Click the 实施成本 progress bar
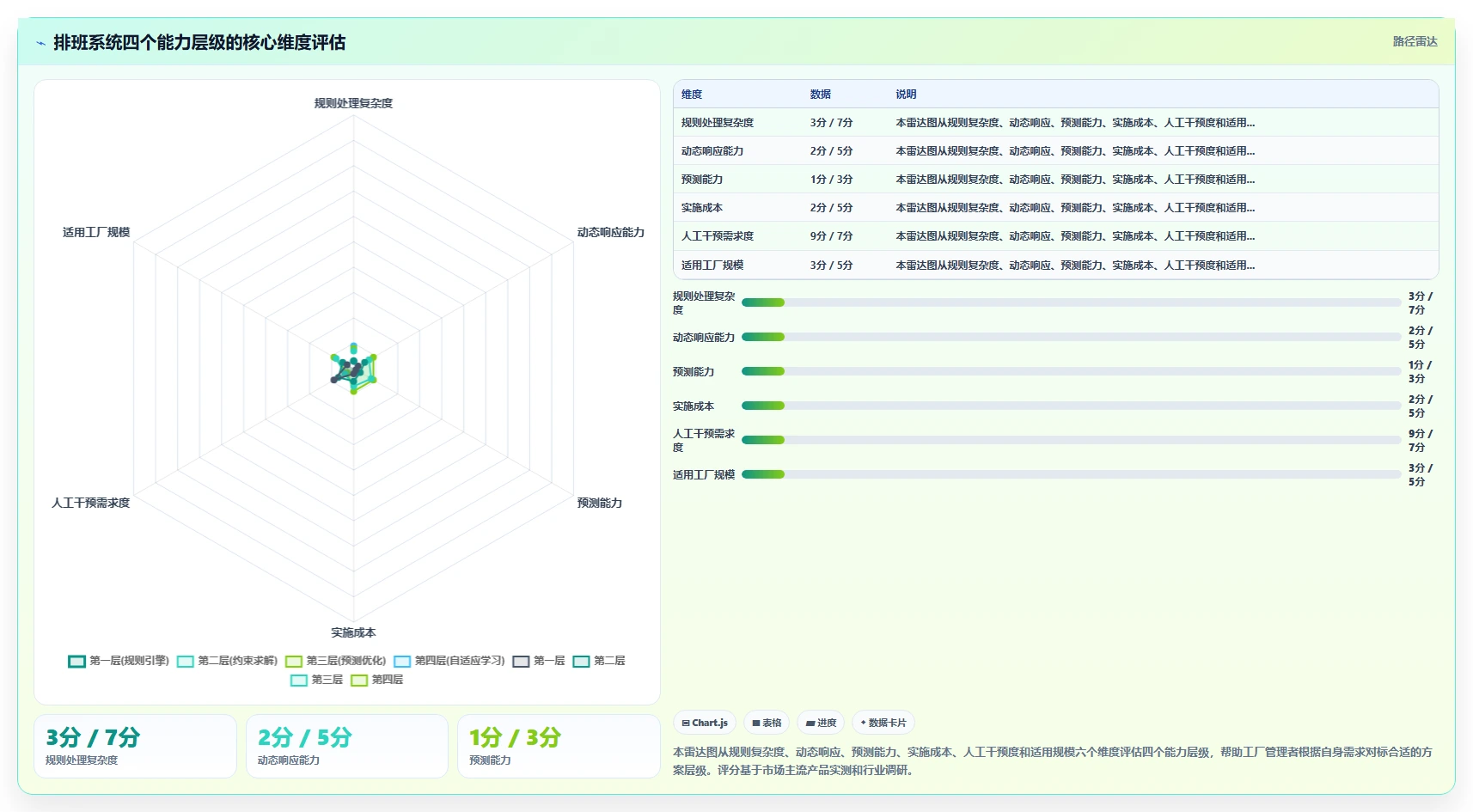The image size is (1473, 812). coord(1071,406)
